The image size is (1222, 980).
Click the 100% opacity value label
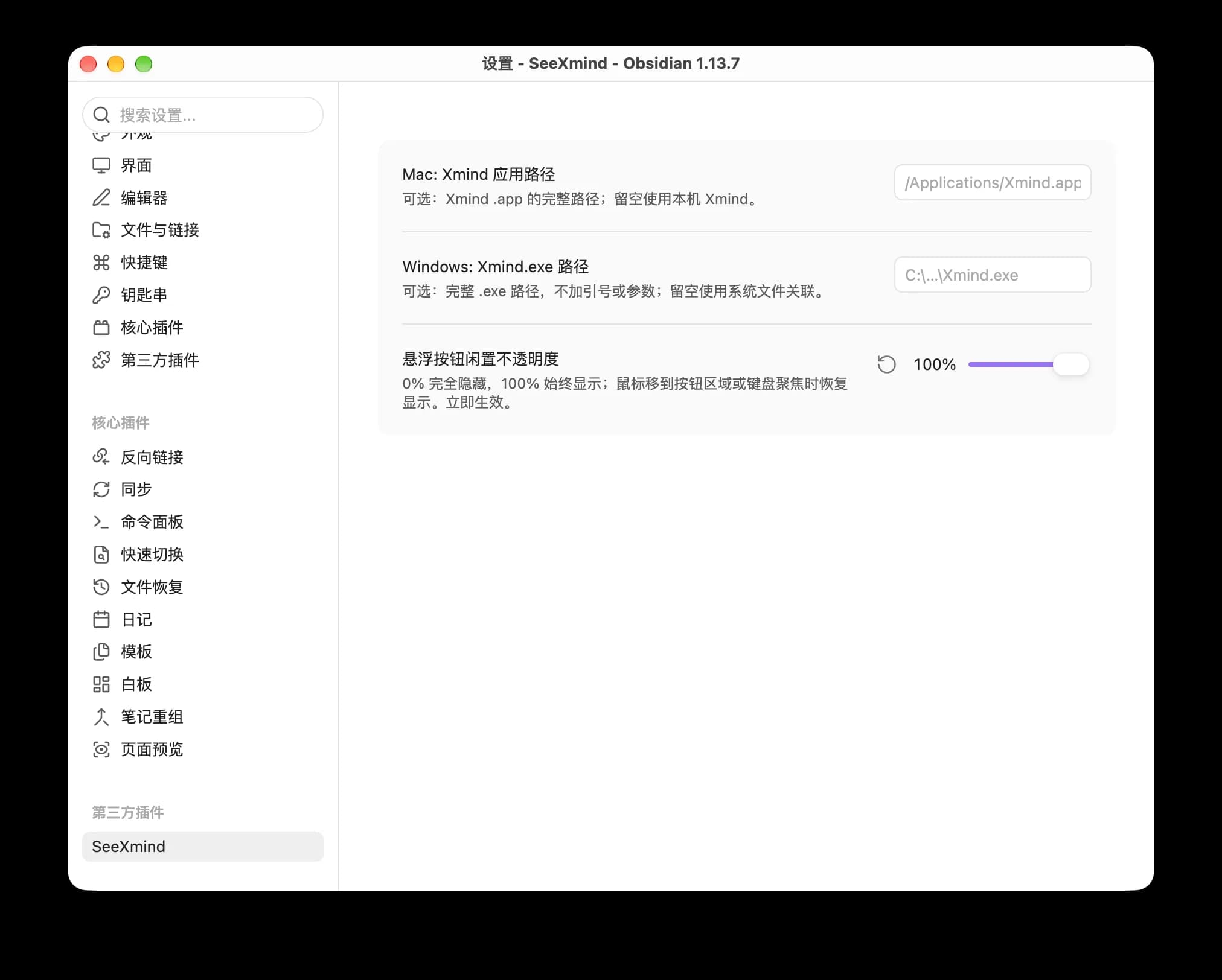click(935, 364)
